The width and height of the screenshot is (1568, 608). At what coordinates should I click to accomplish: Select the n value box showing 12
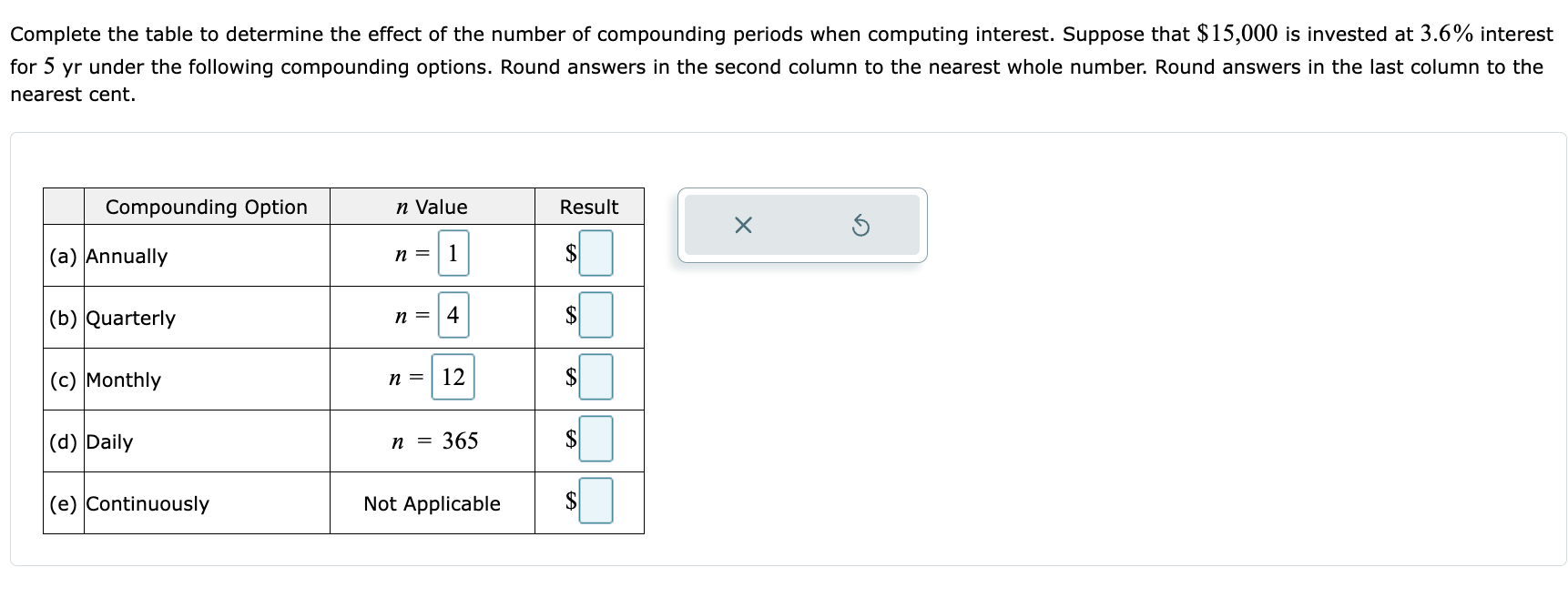tap(454, 377)
